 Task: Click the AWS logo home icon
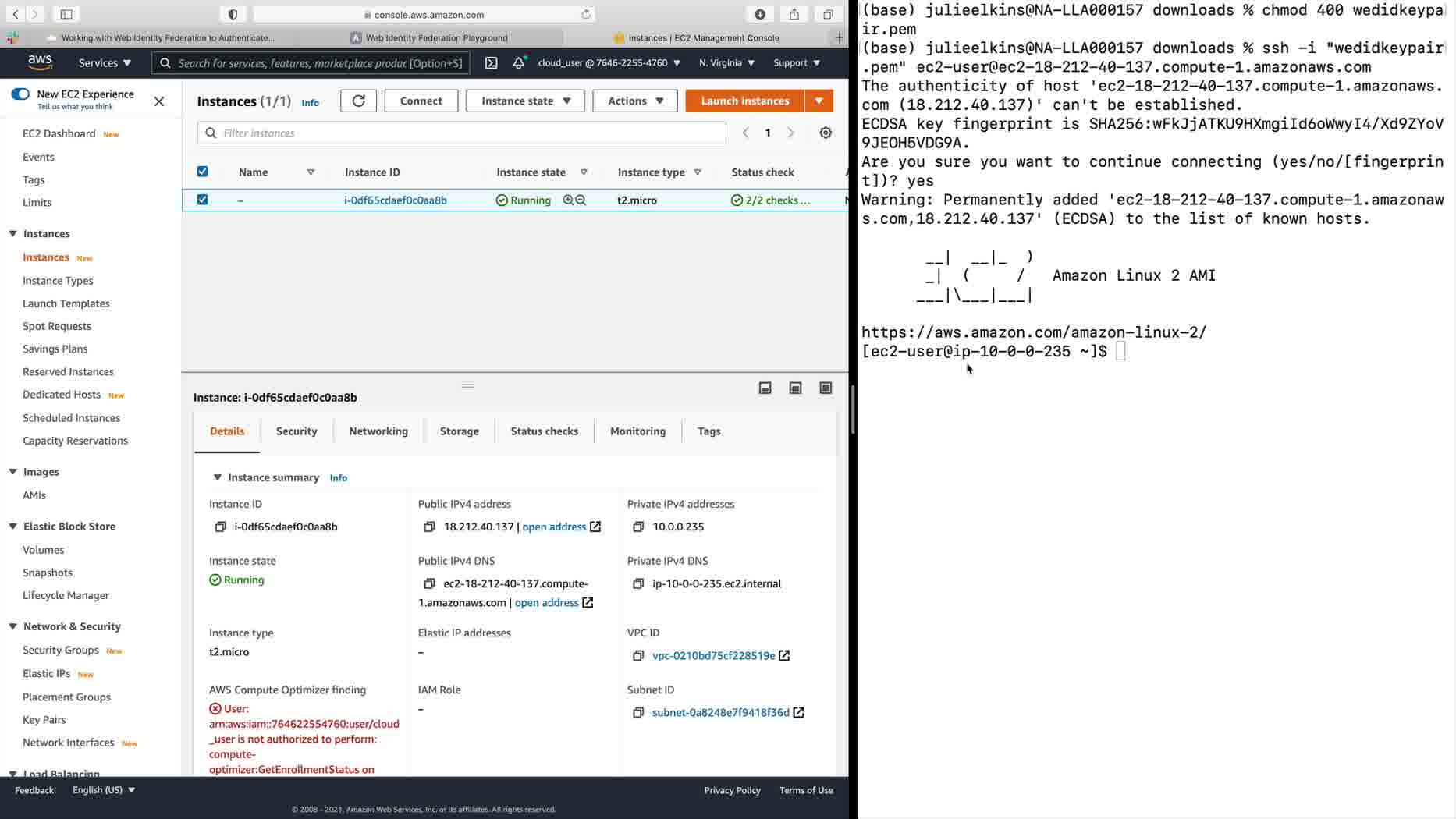pos(40,62)
